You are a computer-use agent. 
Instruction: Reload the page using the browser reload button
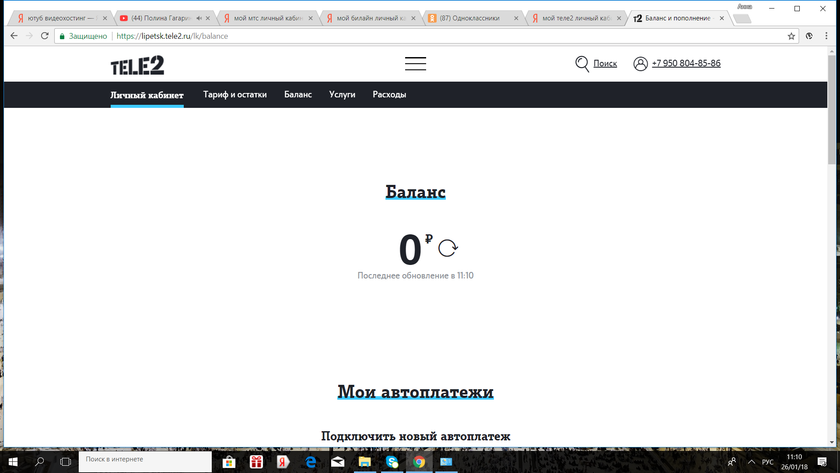pyautogui.click(x=46, y=36)
